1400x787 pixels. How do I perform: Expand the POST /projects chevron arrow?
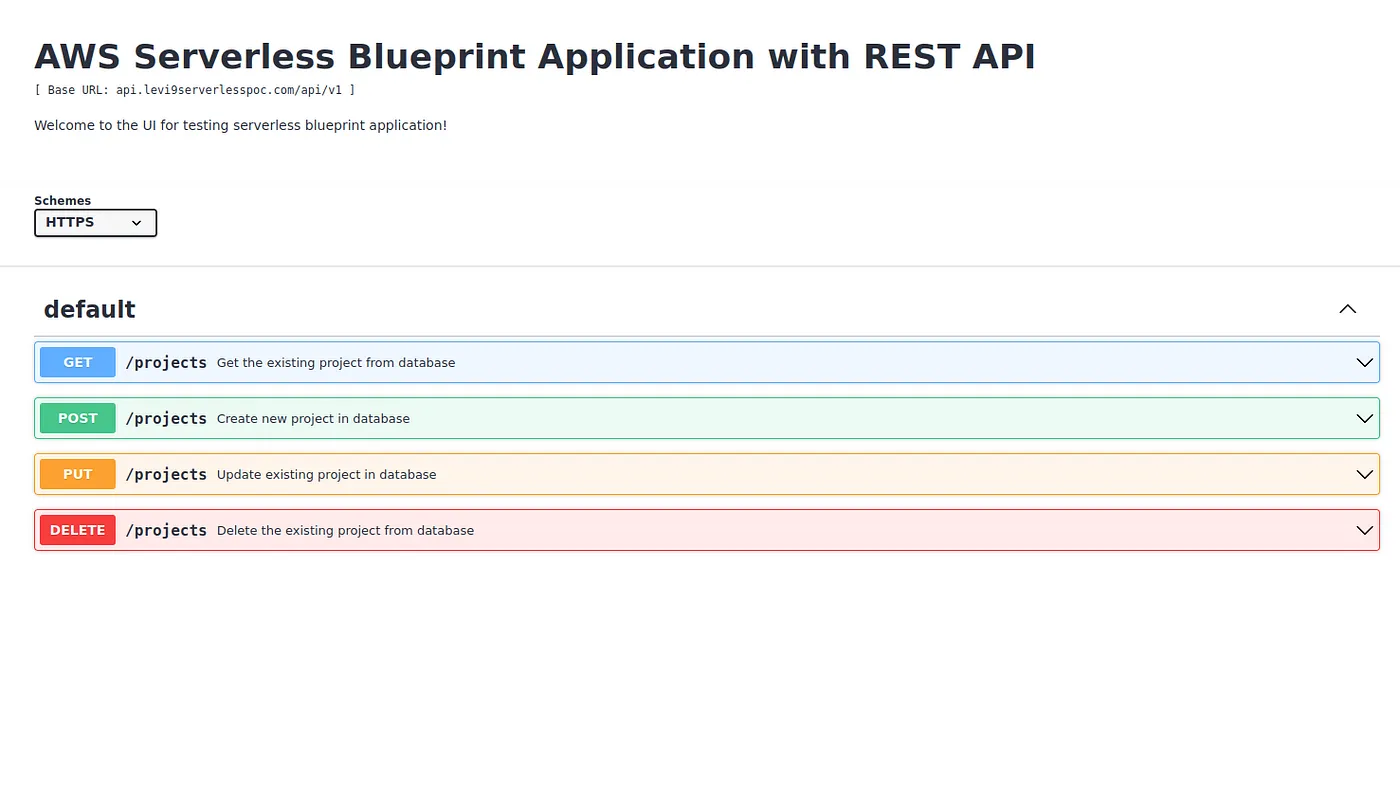[1364, 418]
